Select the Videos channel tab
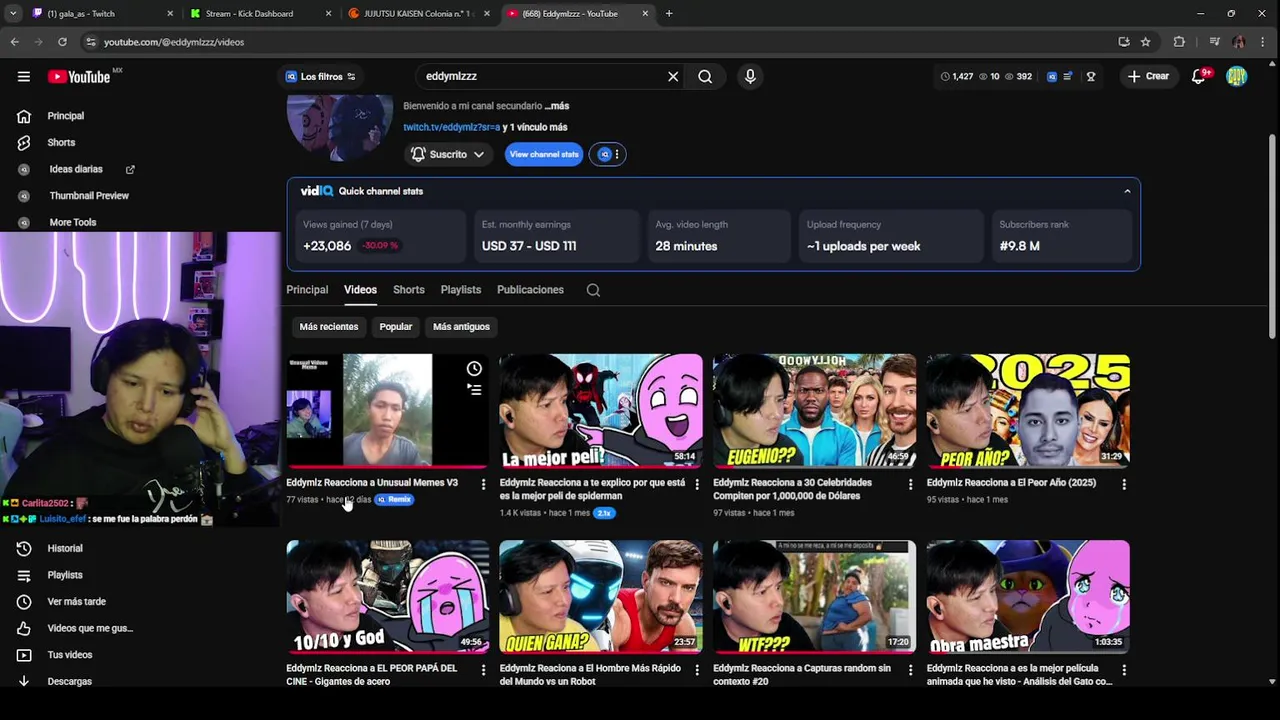The image size is (1280, 720). point(360,289)
